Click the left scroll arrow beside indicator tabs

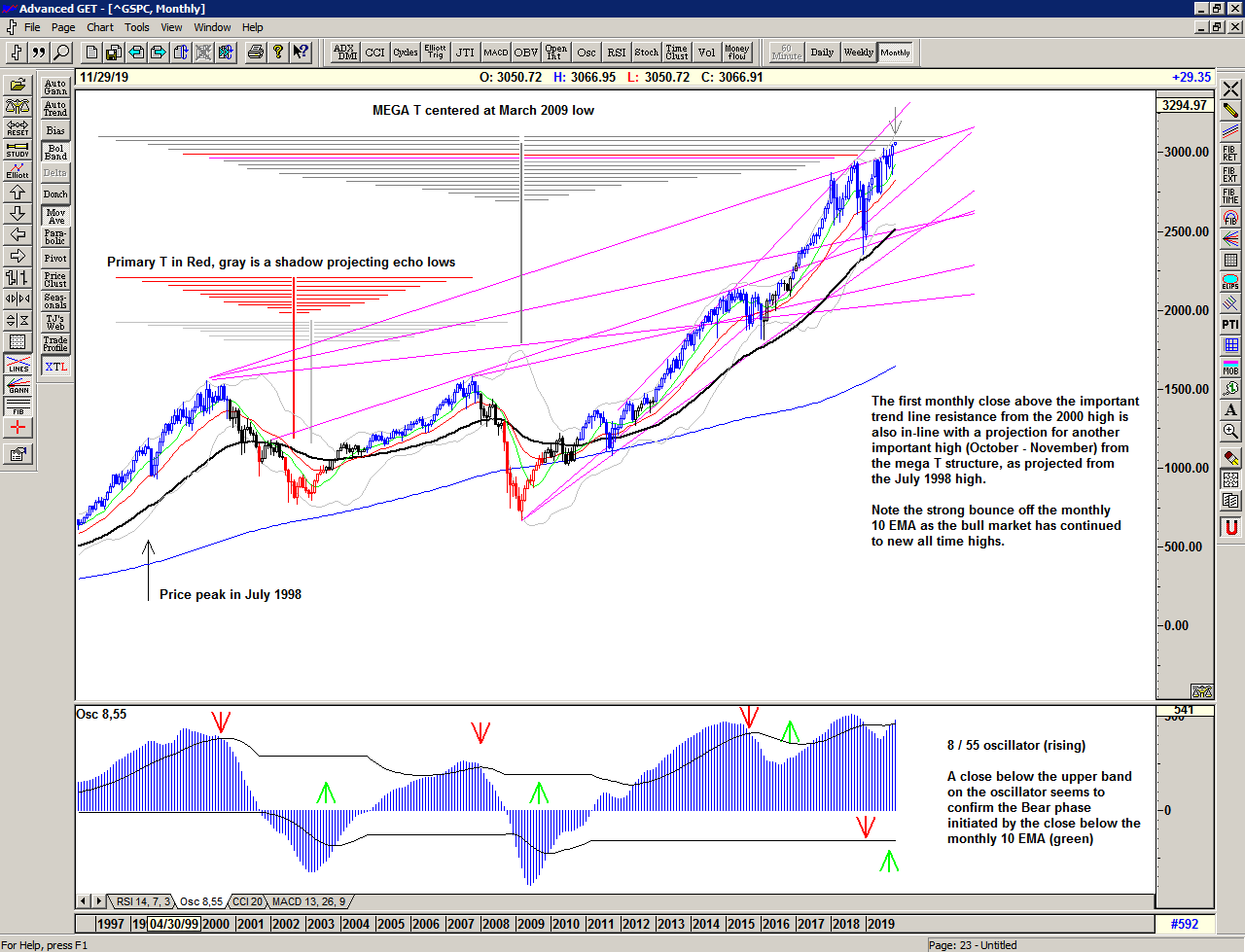pos(84,901)
